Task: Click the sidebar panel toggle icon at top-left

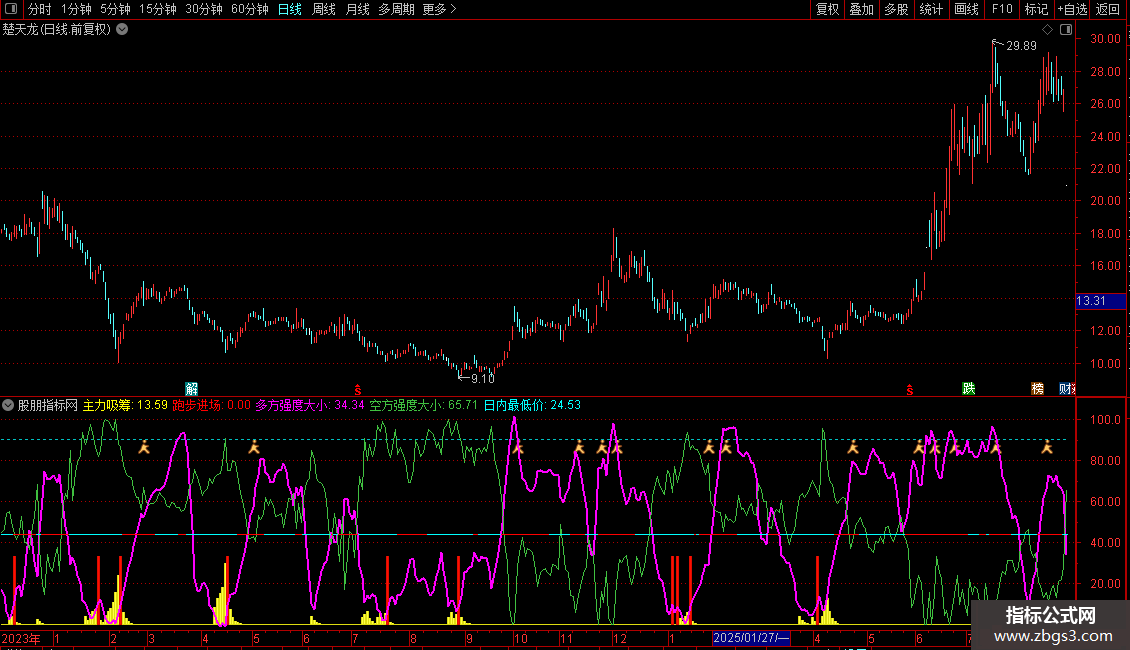Action: [x=11, y=9]
